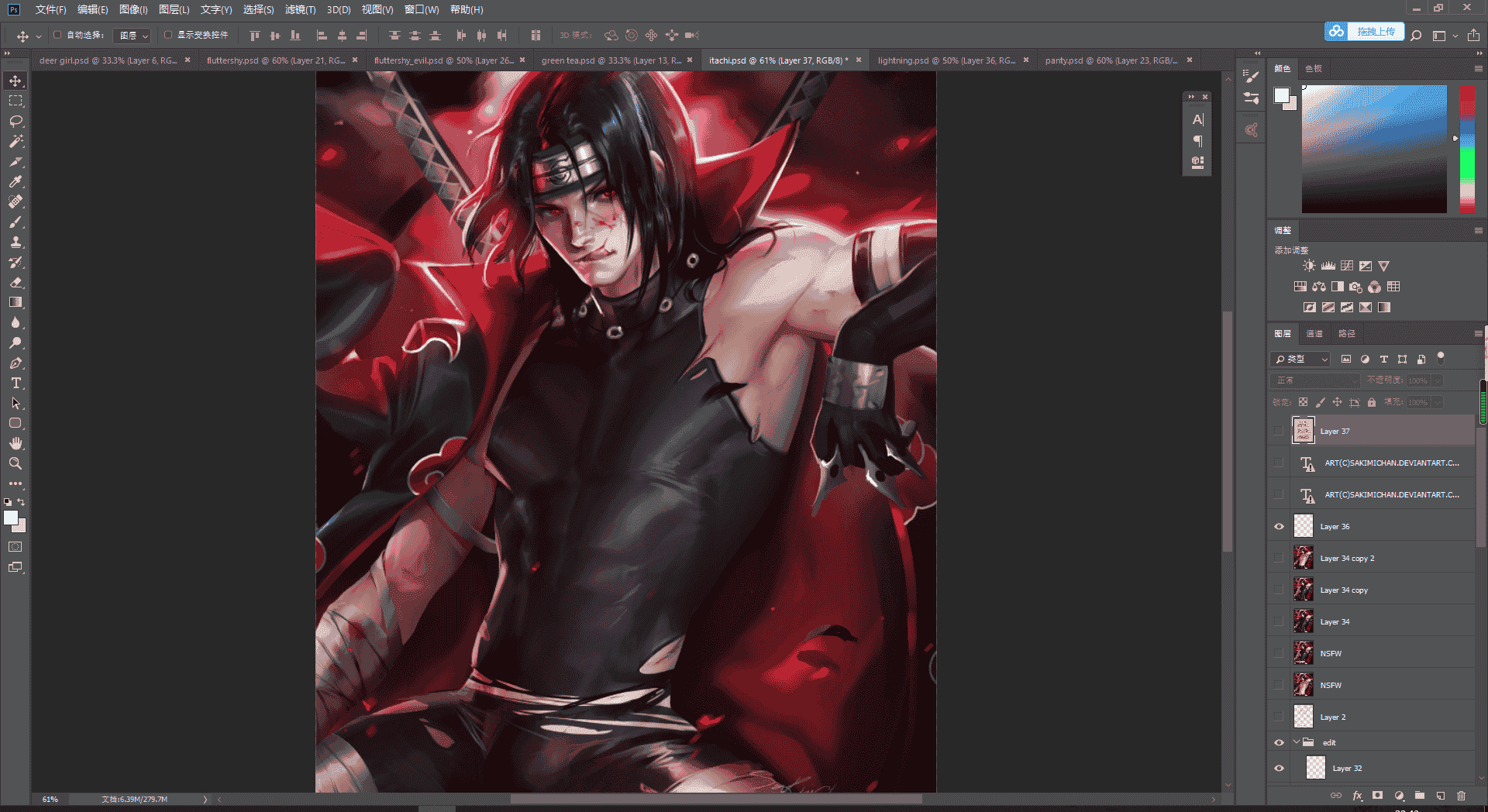This screenshot has width=1488, height=812.
Task: Click the zoom percentage field in status bar
Action: tap(50, 799)
